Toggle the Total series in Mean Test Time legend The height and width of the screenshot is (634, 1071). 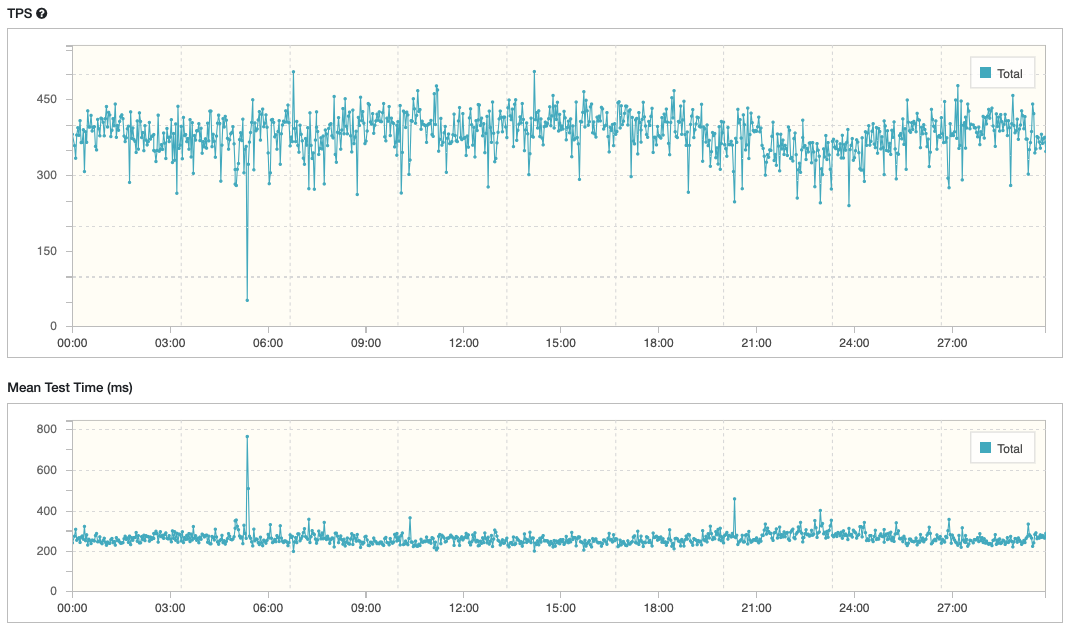coord(986,448)
